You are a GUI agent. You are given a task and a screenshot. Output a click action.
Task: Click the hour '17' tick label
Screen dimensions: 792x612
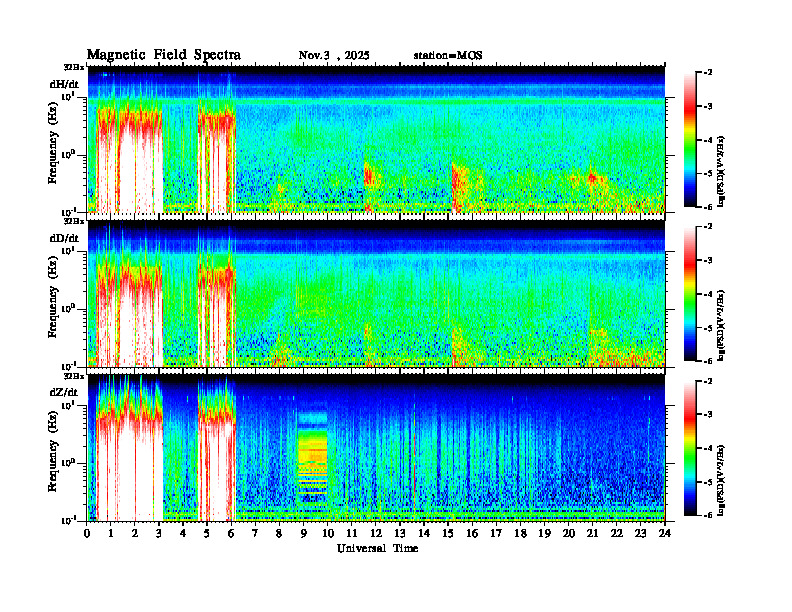[496, 533]
